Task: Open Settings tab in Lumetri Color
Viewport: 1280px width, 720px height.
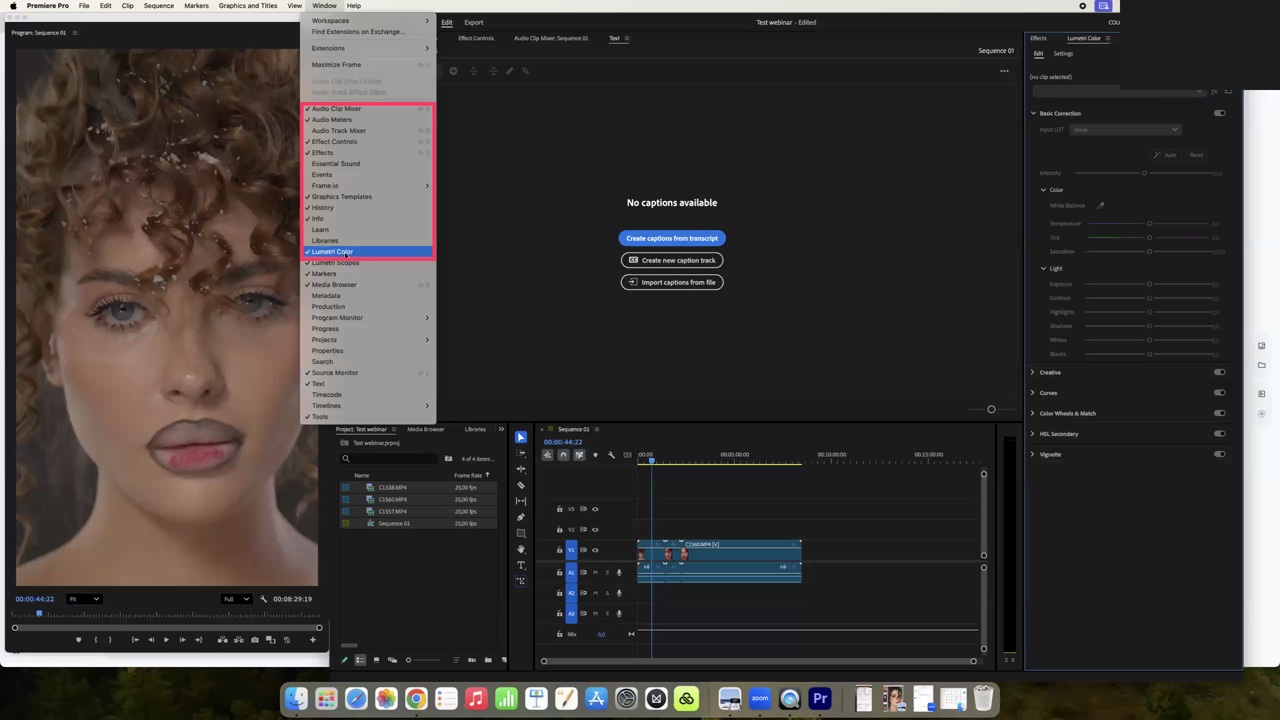Action: coord(1063,54)
